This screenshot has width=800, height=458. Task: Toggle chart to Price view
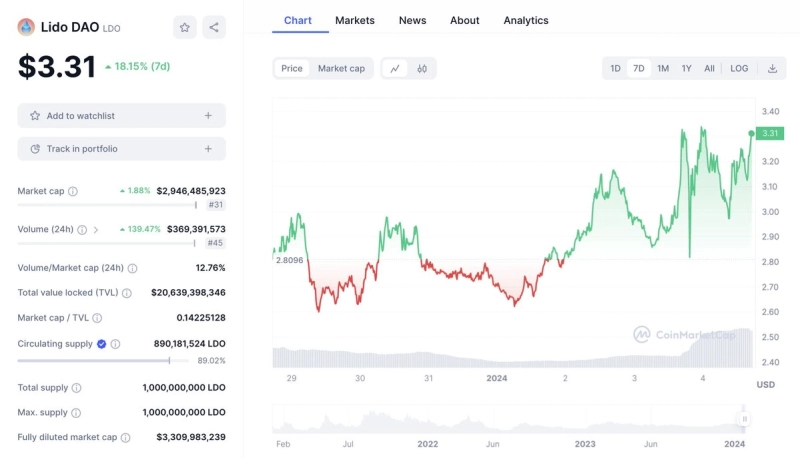pyautogui.click(x=292, y=69)
